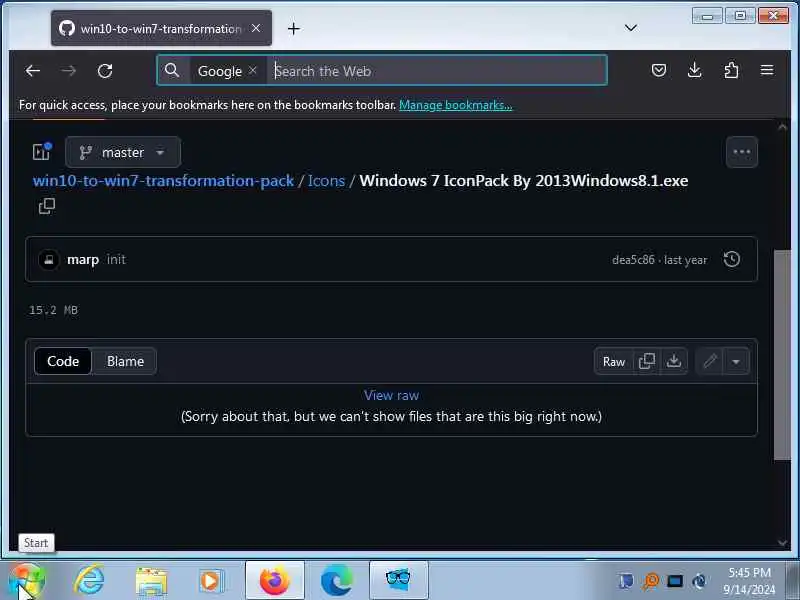The image size is (800, 600).
Task: Open the Manage bookmarks link
Action: pos(456,105)
